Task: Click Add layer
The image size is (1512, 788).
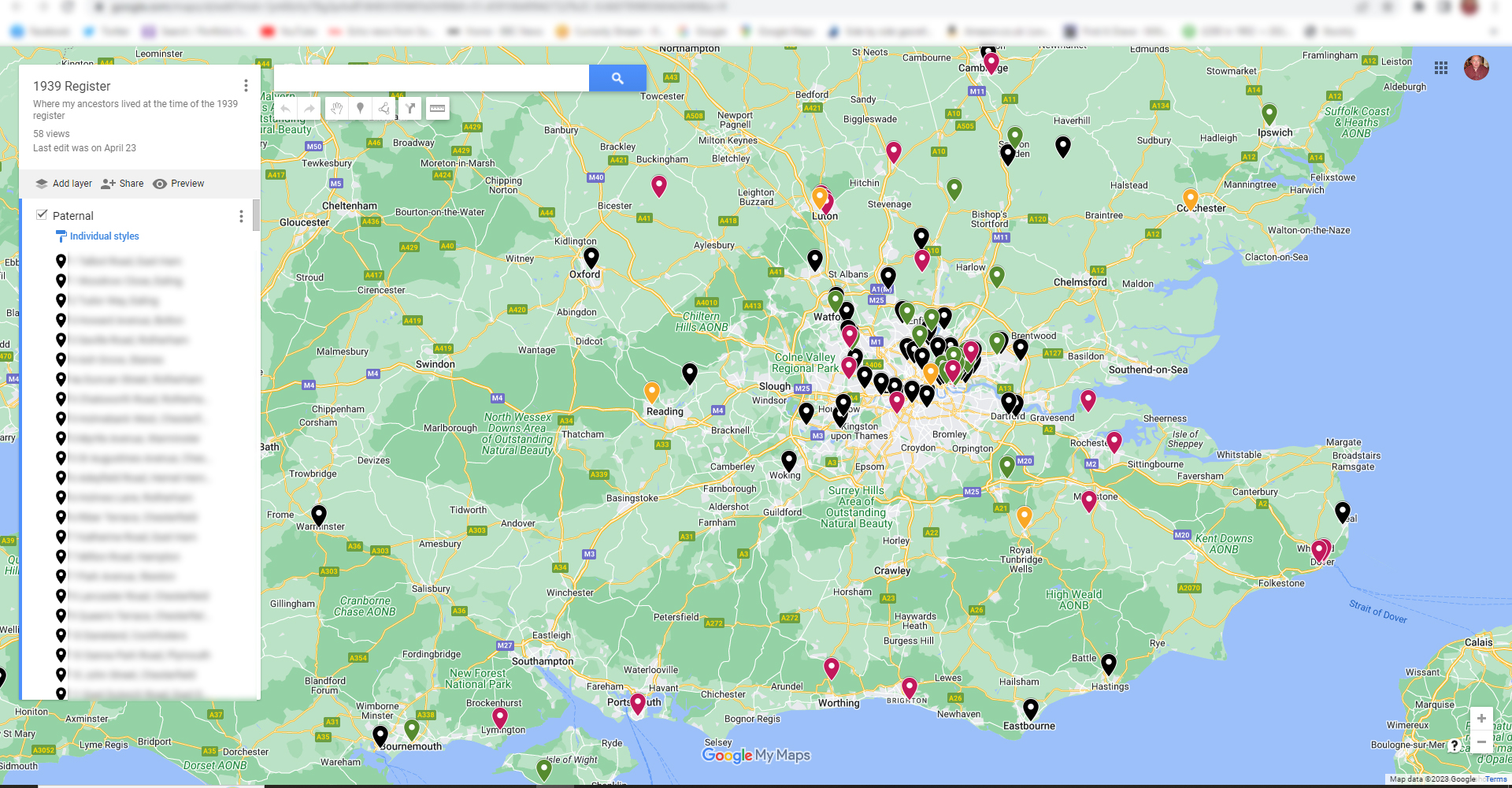Action: [64, 184]
